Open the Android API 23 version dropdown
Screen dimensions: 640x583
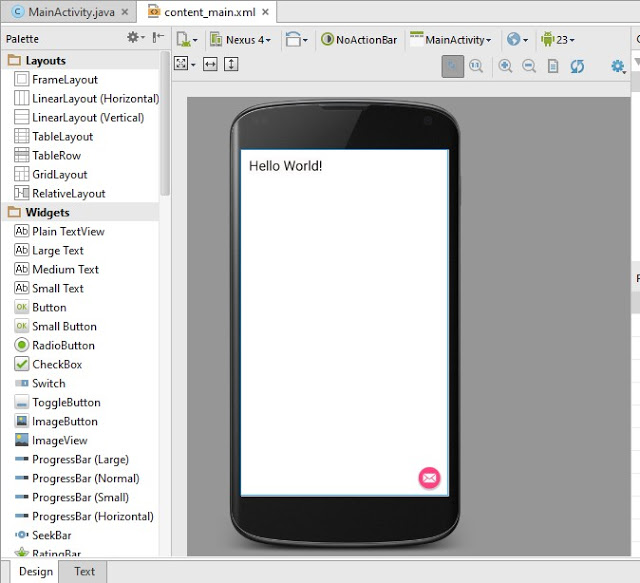tap(558, 40)
